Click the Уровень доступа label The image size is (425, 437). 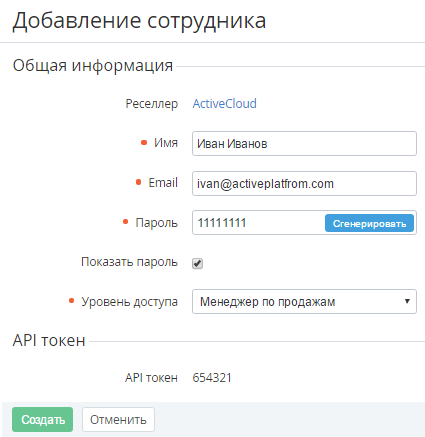click(x=130, y=302)
